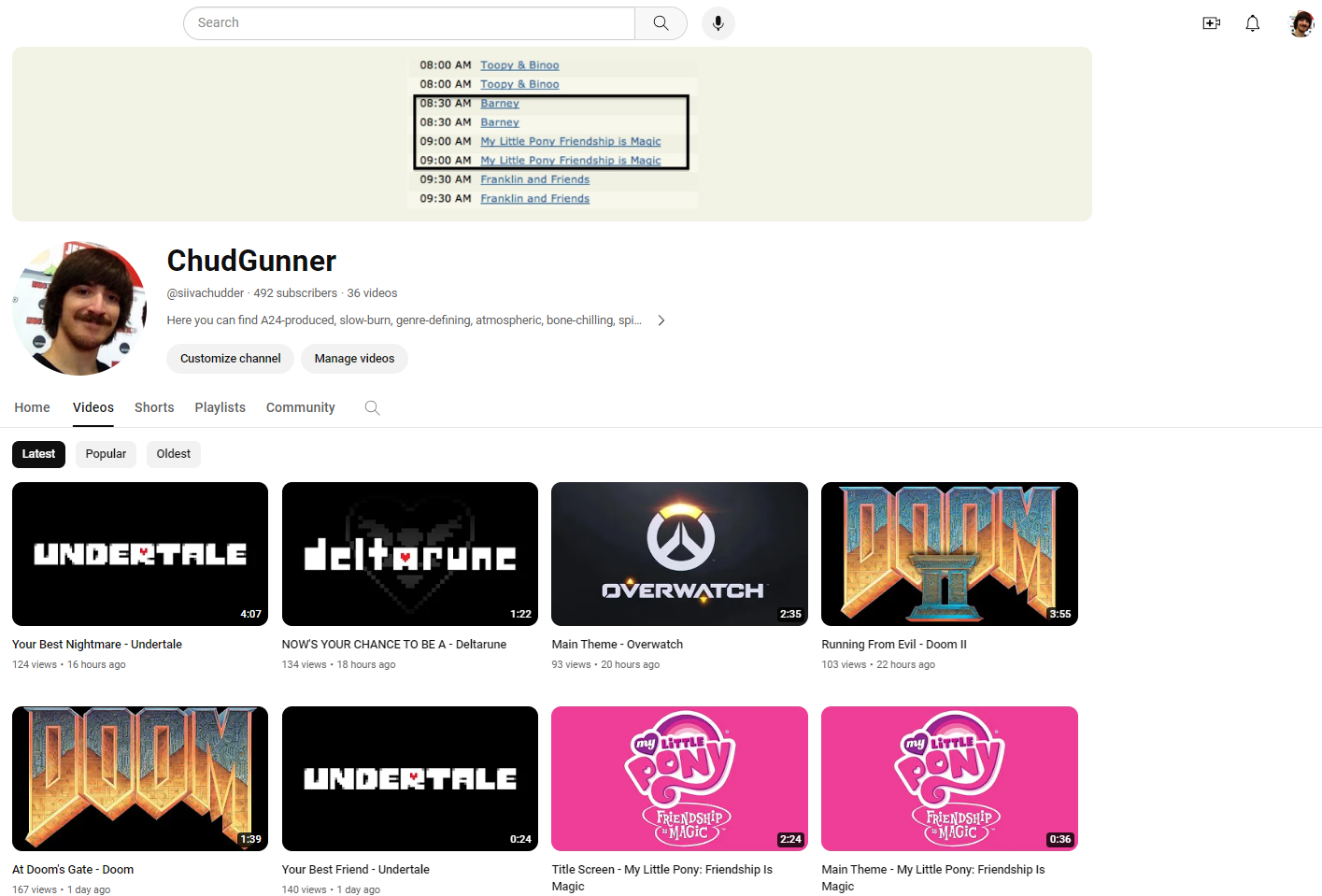This screenshot has height=896, width=1322.
Task: Sort videos by Oldest
Action: coord(174,454)
